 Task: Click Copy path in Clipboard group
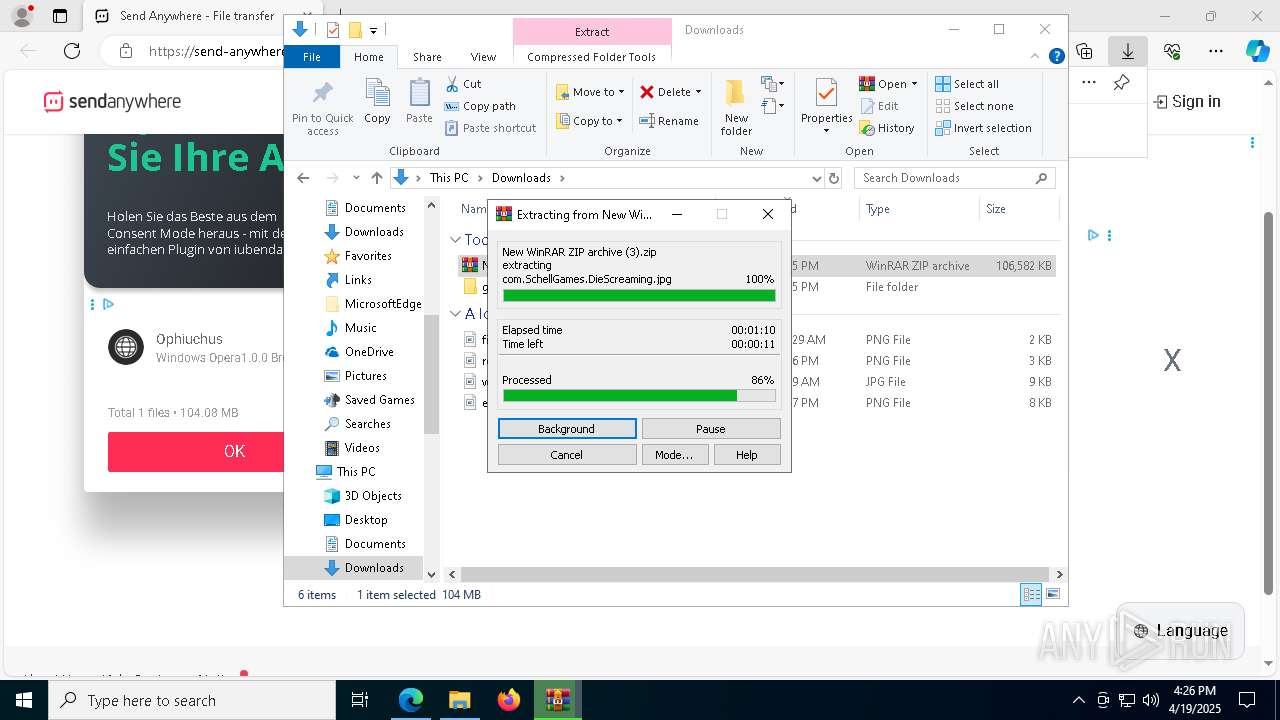(x=480, y=106)
